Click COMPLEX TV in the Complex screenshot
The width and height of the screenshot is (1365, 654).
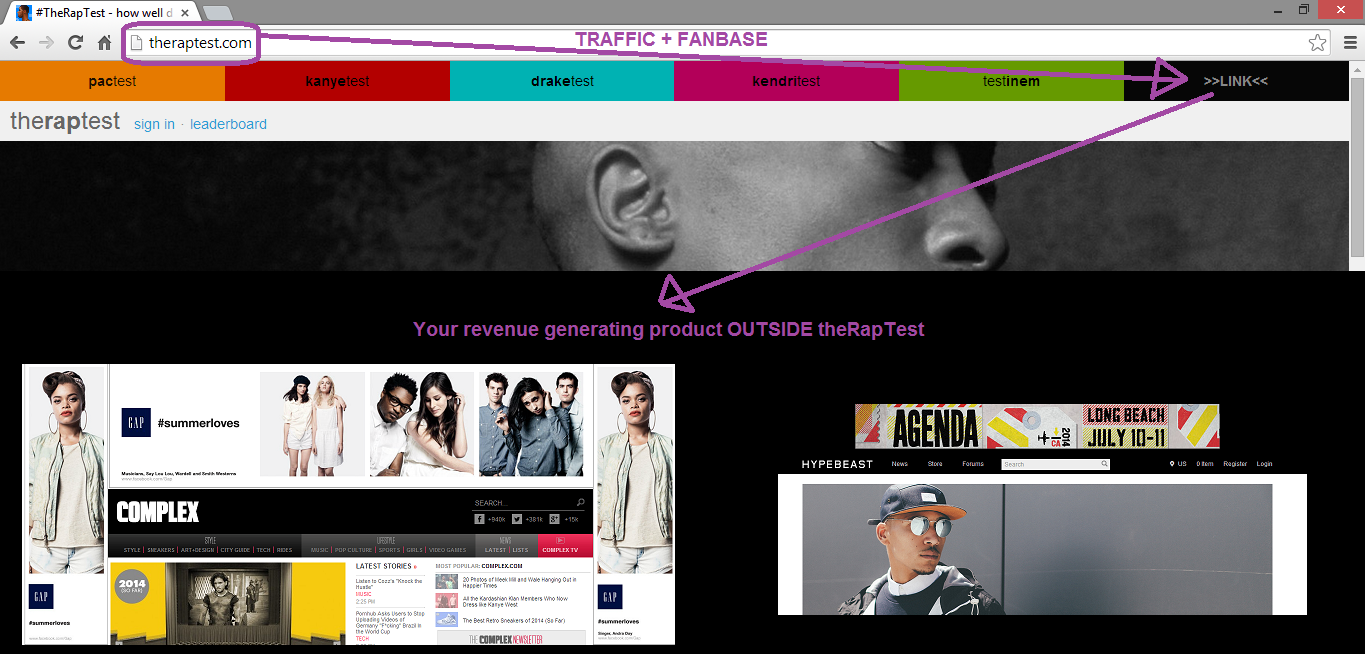[565, 546]
